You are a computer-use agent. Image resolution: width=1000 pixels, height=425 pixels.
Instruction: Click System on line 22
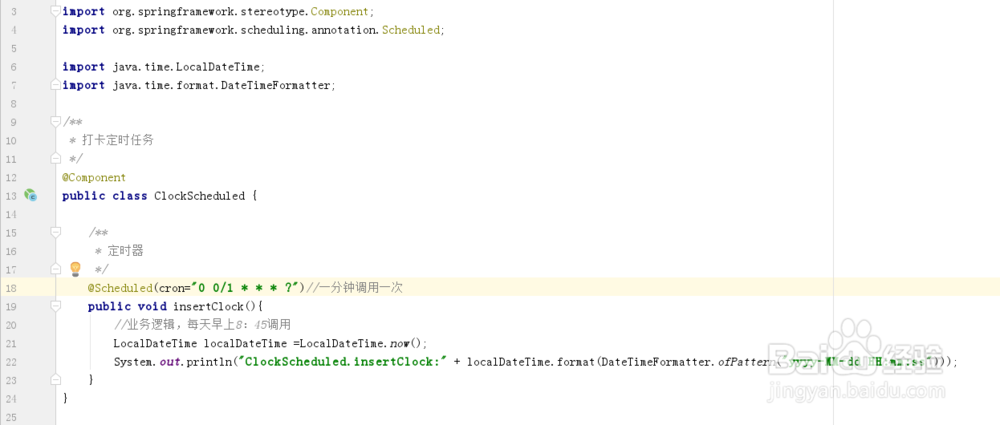tap(133, 362)
